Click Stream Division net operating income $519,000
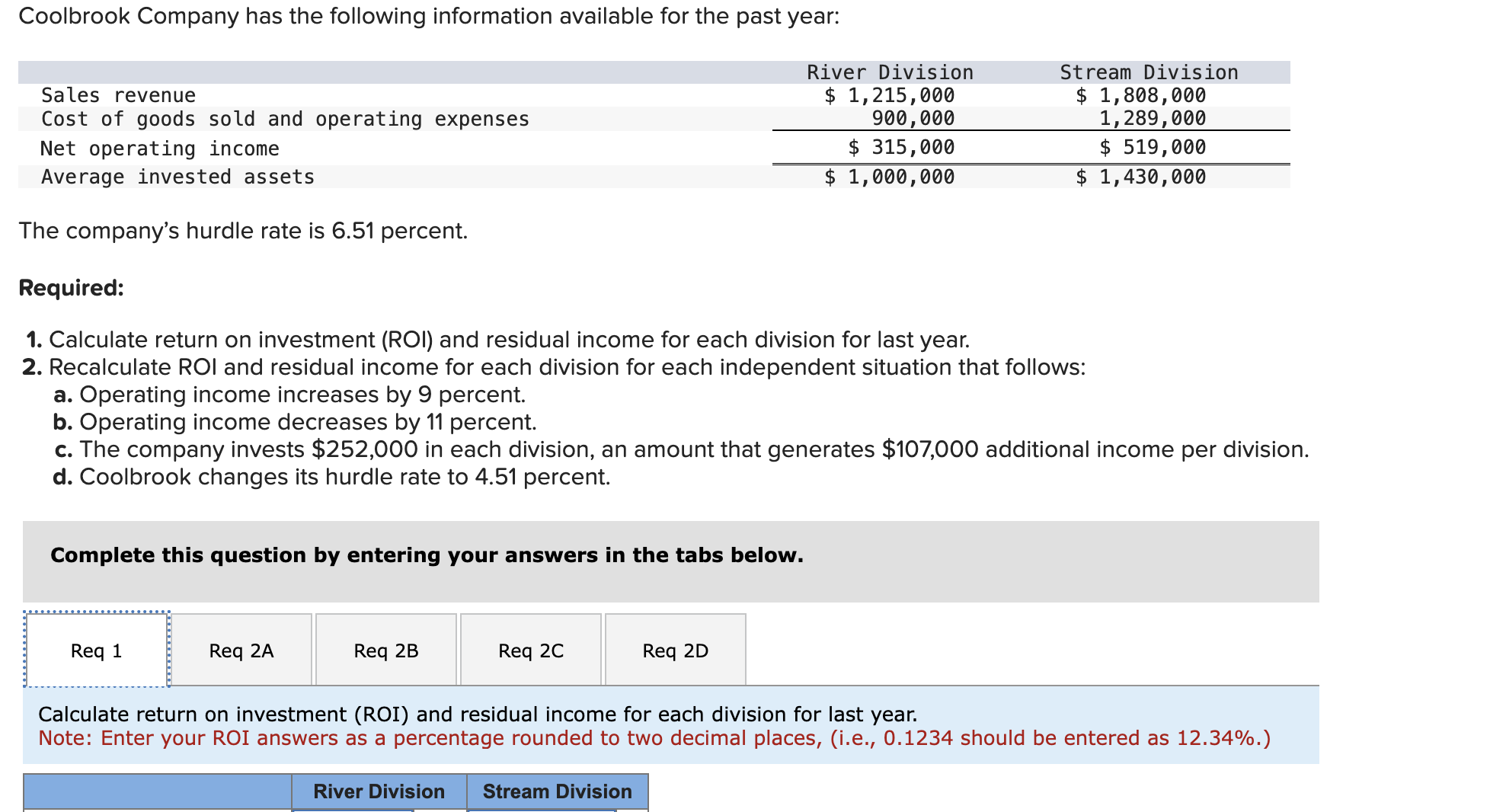The width and height of the screenshot is (1490, 812). coord(1153,147)
